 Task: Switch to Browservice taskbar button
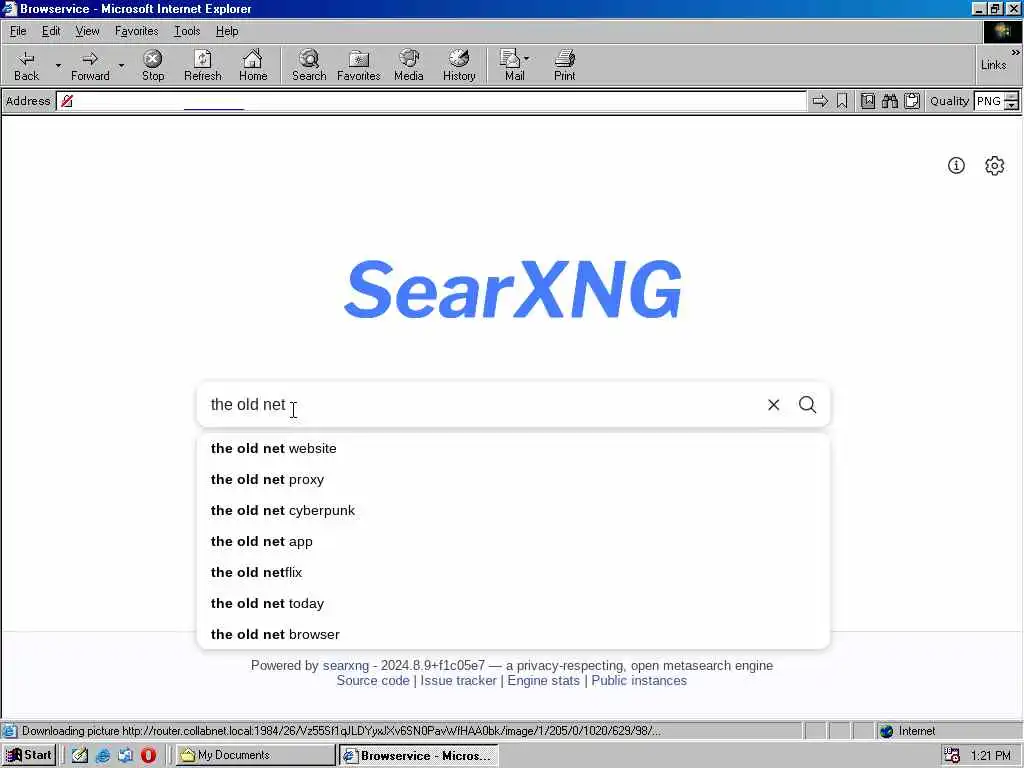(419, 755)
